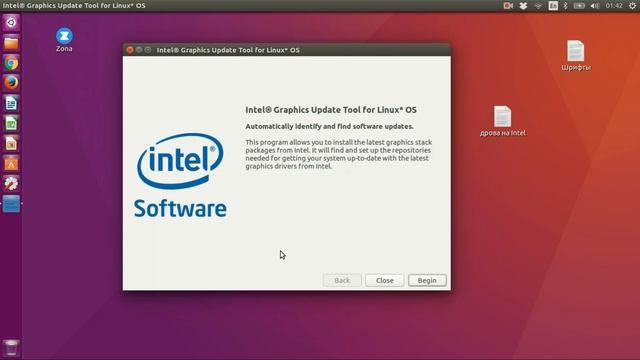This screenshot has height=360, width=640.
Task: Open the Bluetooth indicator menu
Action: point(565,6)
